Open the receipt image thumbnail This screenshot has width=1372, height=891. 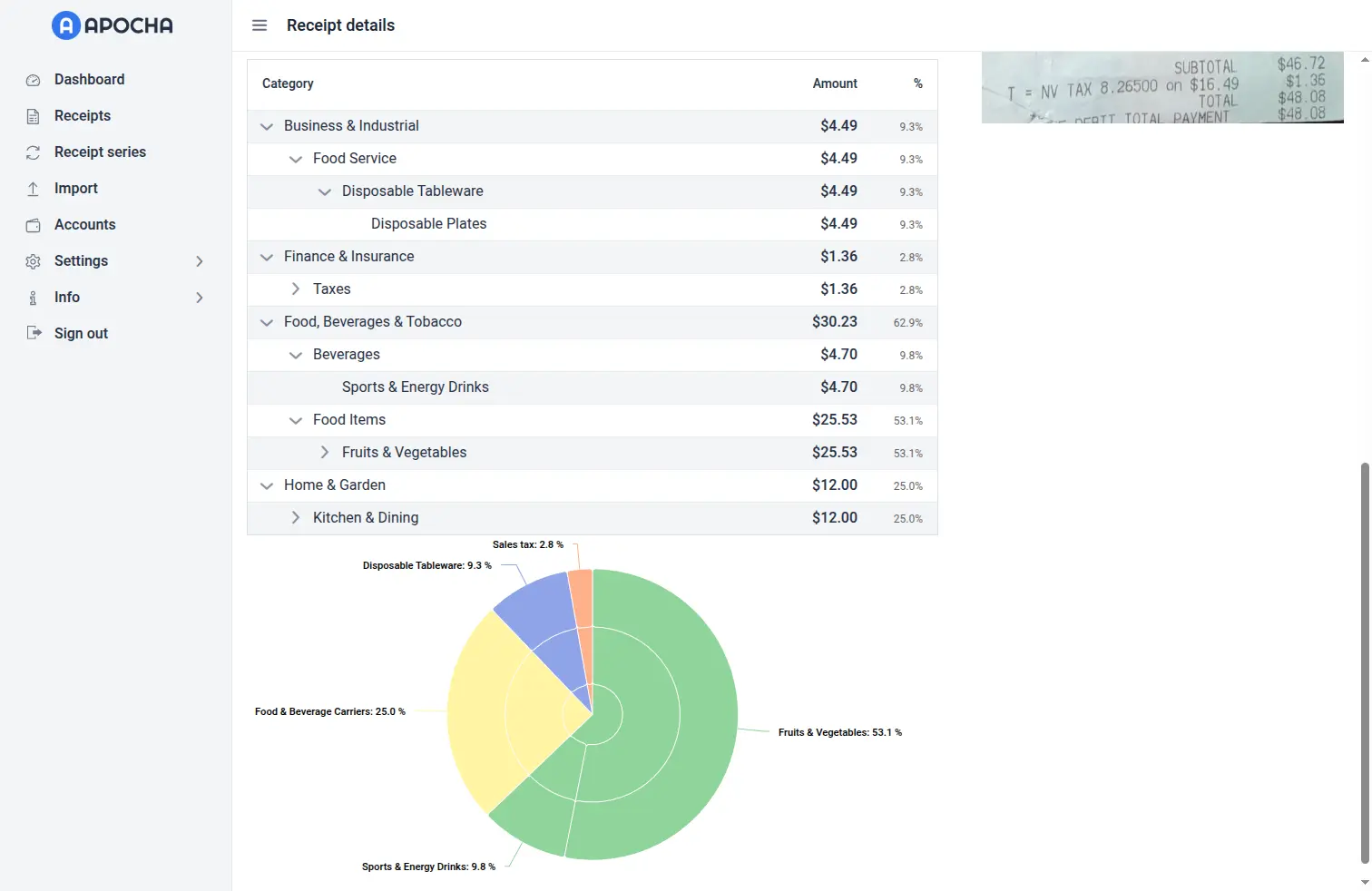tap(1162, 87)
